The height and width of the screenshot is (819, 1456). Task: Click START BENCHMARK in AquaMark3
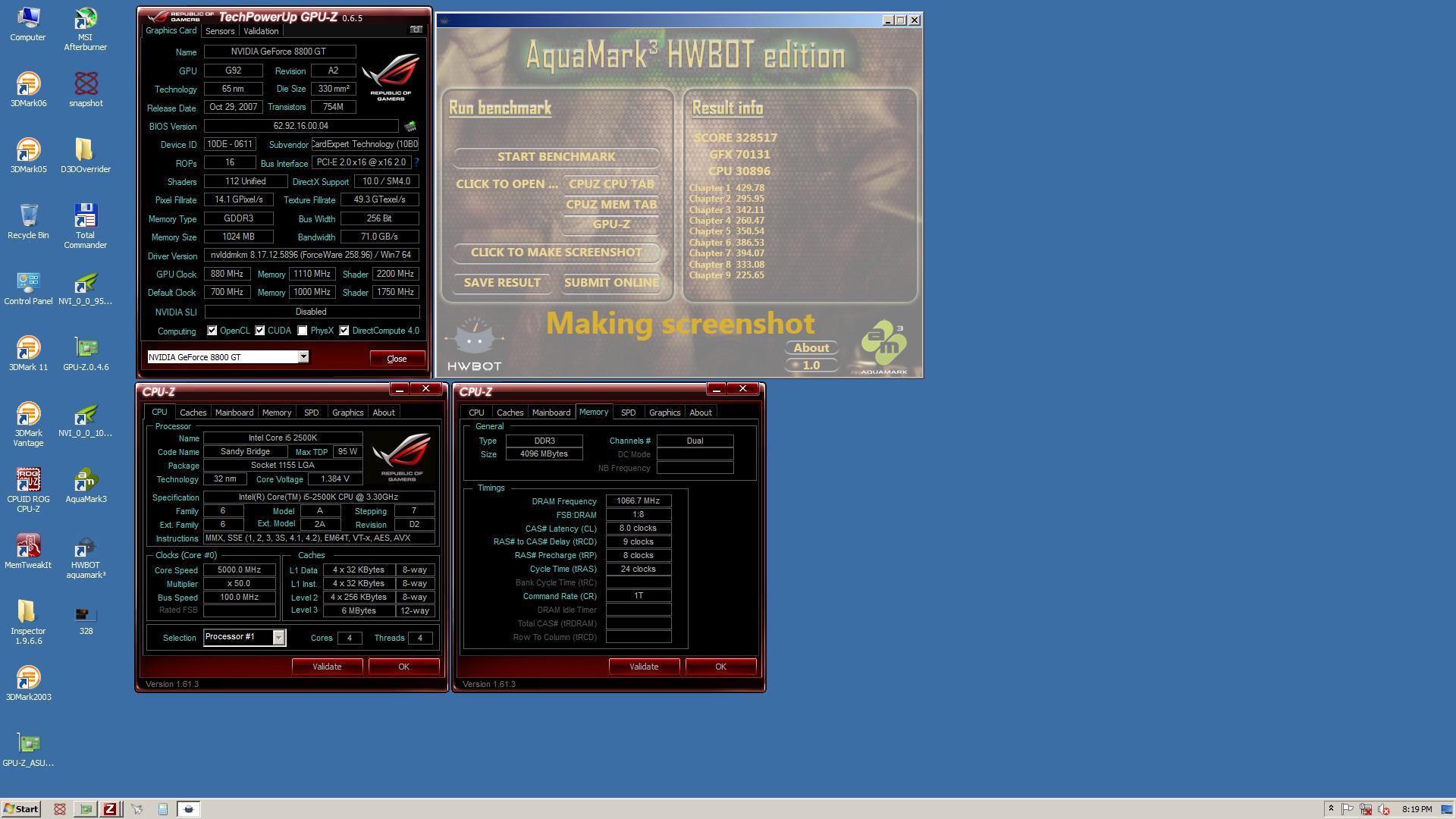[x=557, y=156]
